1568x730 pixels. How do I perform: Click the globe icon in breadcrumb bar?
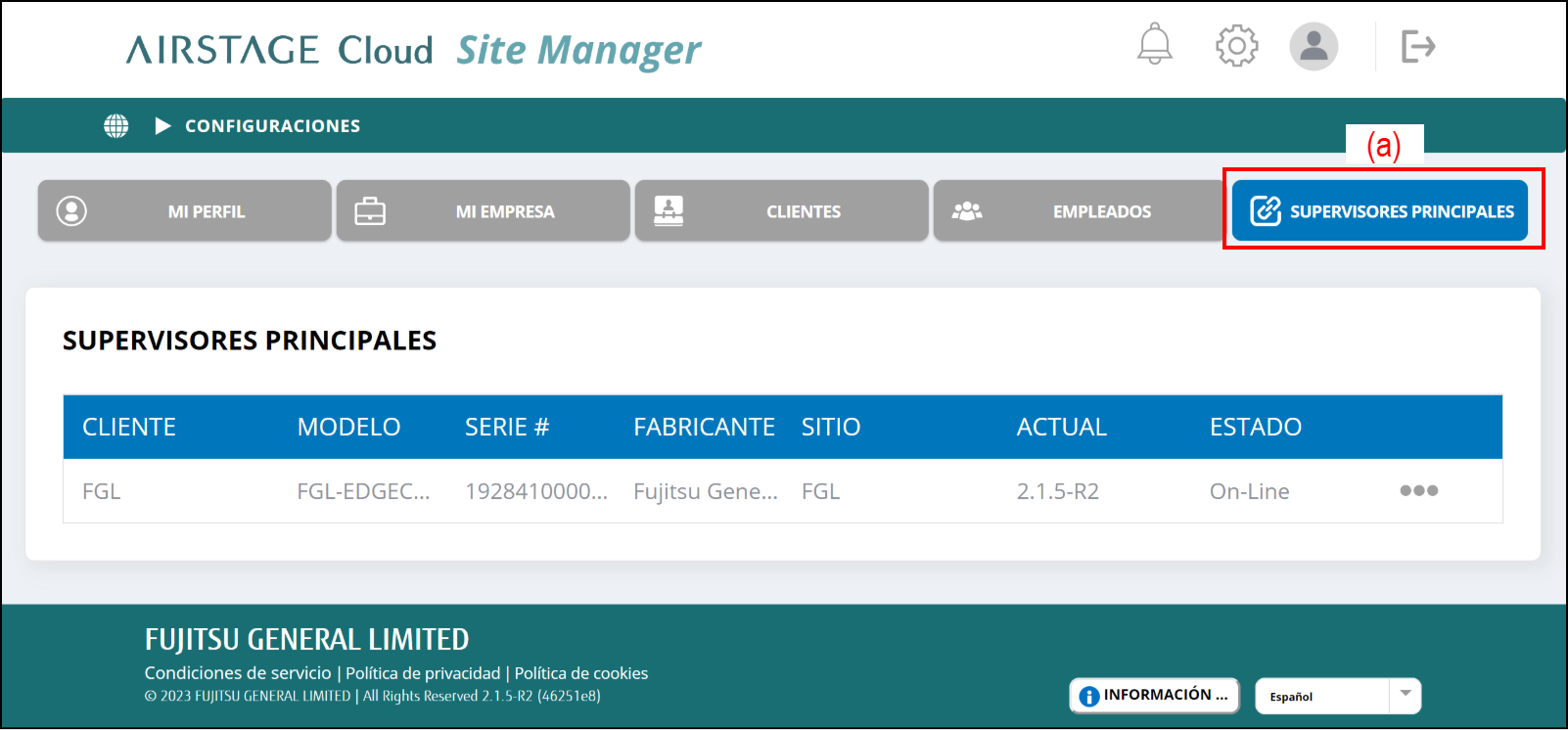[x=116, y=126]
